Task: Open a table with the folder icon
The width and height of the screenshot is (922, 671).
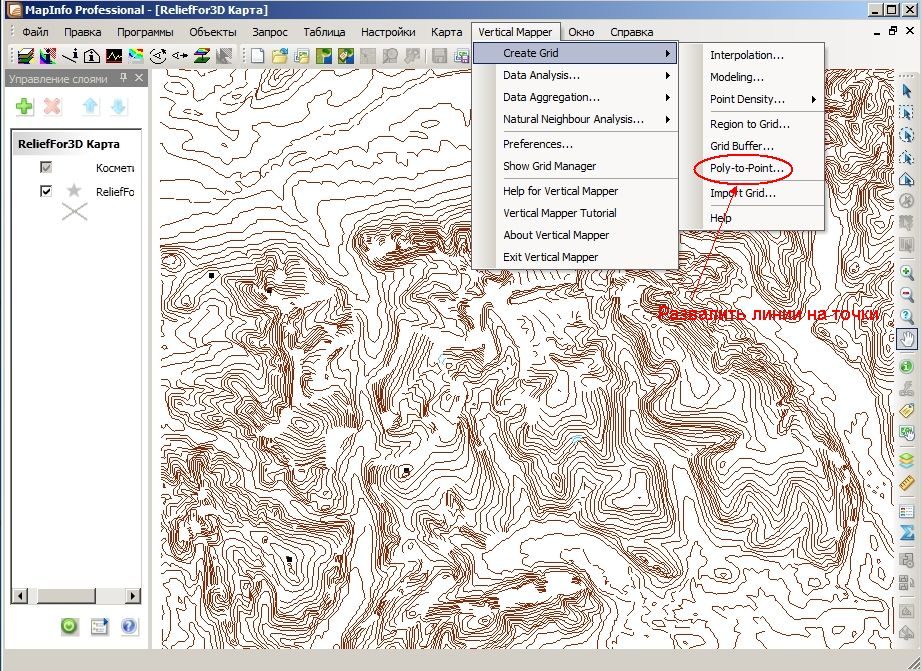Action: [279, 56]
